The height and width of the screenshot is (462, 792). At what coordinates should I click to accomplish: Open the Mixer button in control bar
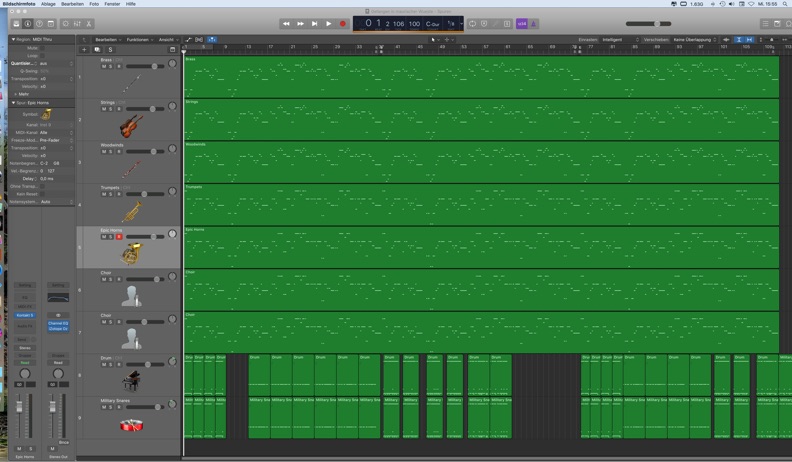click(77, 24)
